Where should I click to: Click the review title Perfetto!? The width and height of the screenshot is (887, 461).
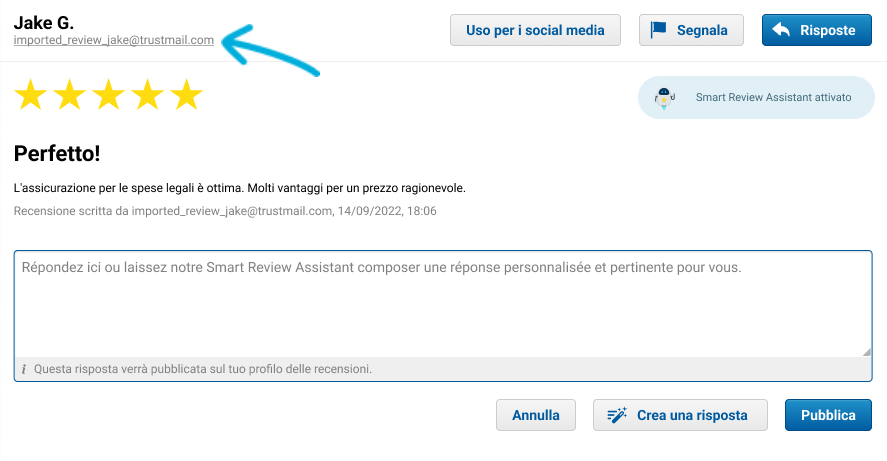pyautogui.click(x=57, y=153)
